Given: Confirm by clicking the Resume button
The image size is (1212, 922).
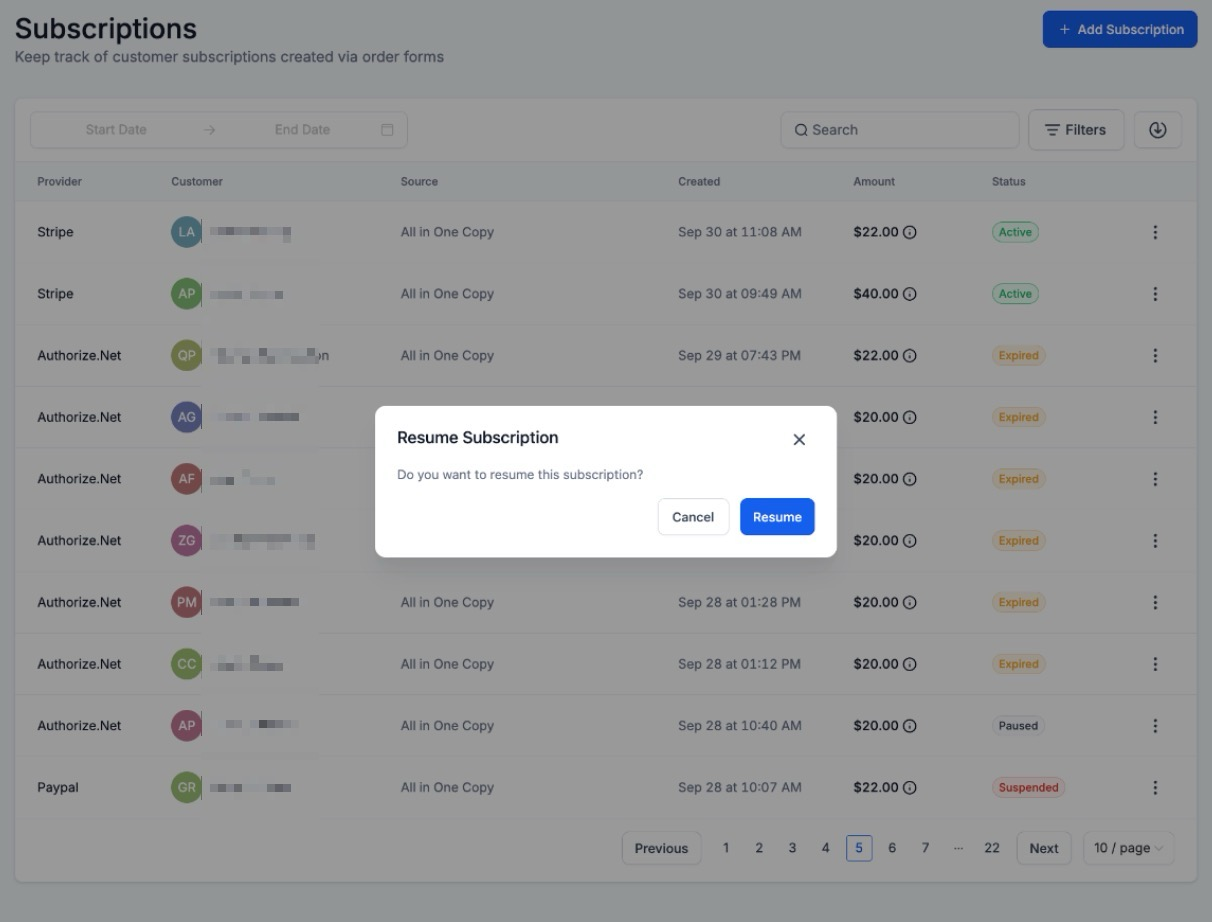Looking at the screenshot, I should pyautogui.click(x=777, y=517).
